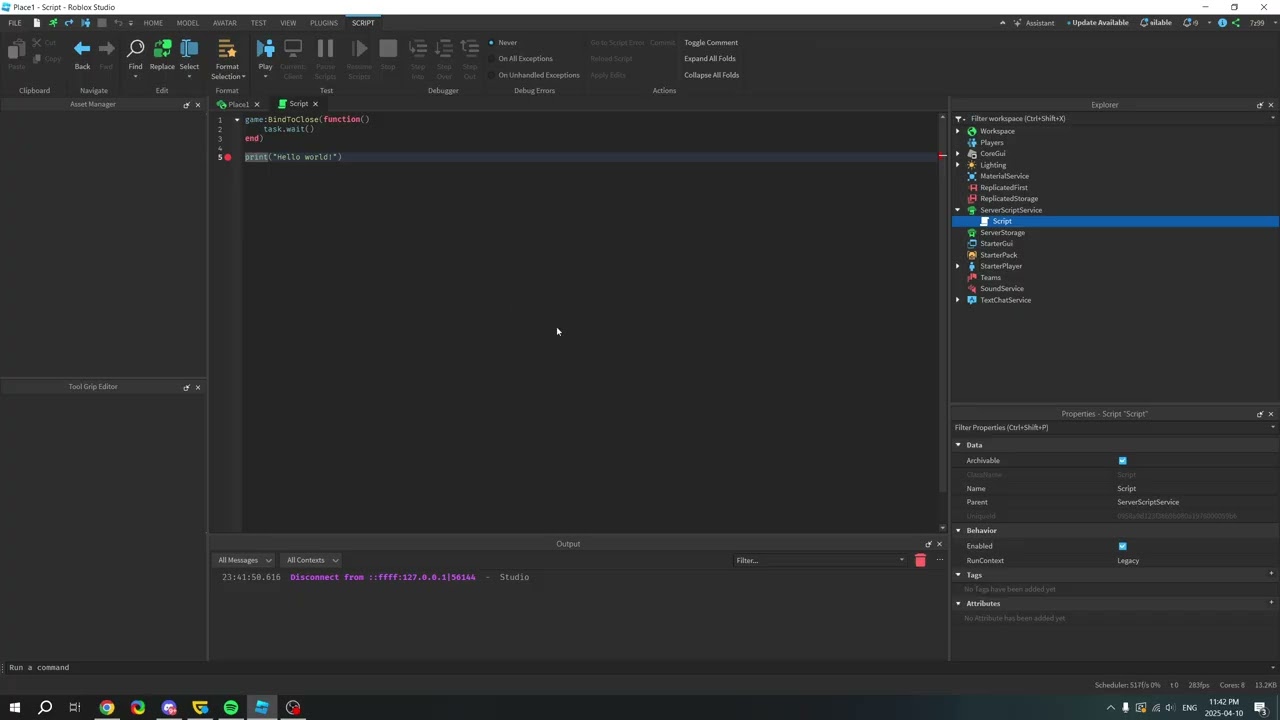1280x720 pixels.
Task: Clear output with red trash icon
Action: [920, 560]
